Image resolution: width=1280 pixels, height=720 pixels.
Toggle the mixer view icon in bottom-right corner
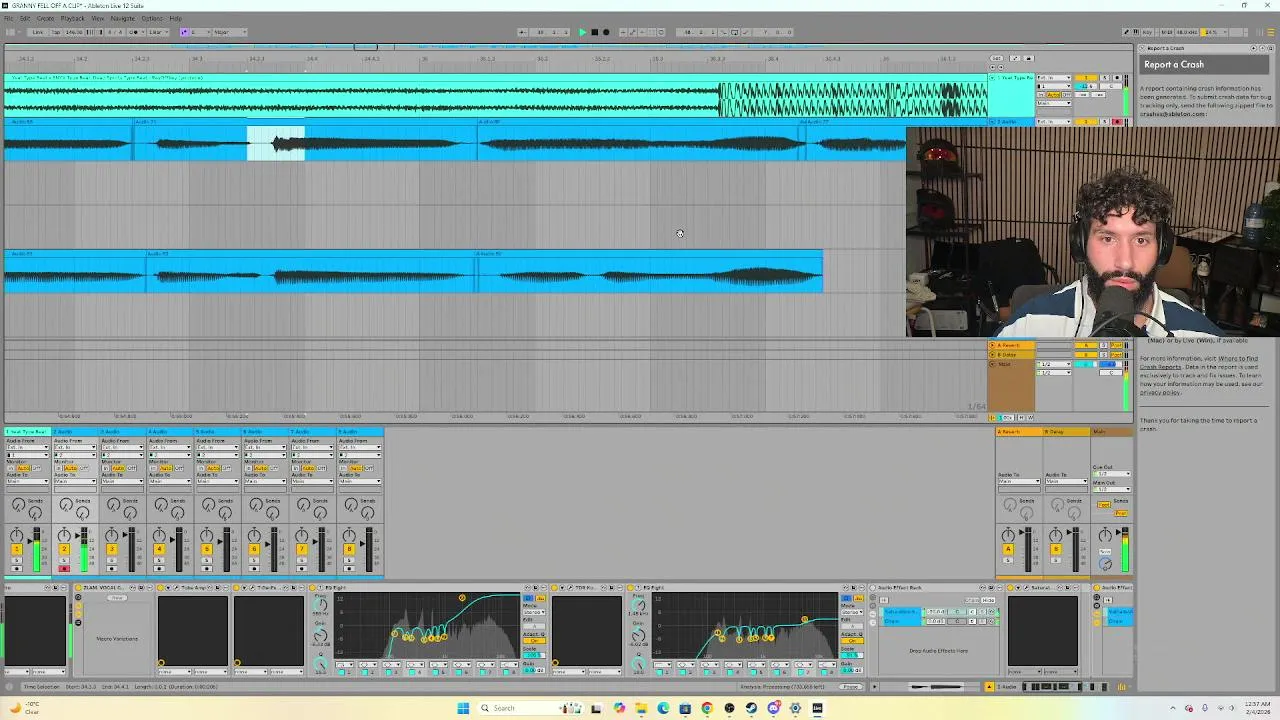[x=1122, y=687]
